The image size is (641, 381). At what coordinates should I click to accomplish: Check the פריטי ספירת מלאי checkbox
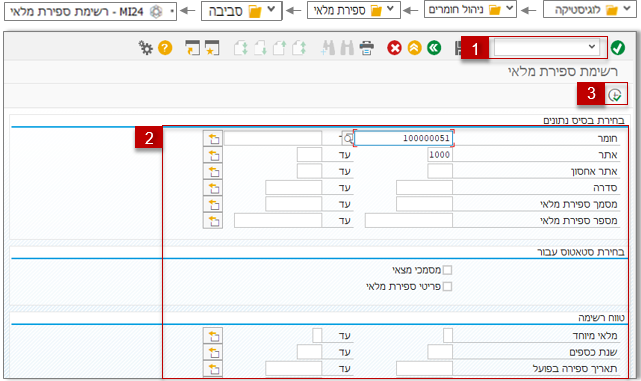(x=448, y=286)
